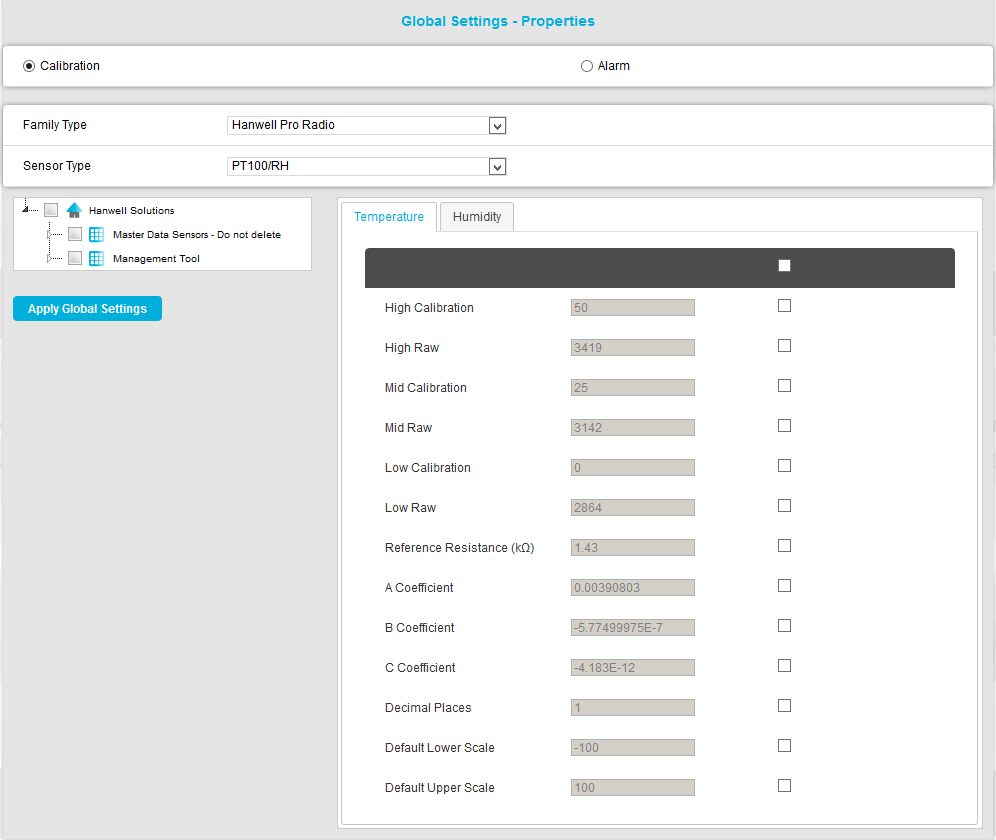This screenshot has height=840, width=996.
Task: Click the Hanwell Solutions home icon
Action: click(74, 210)
